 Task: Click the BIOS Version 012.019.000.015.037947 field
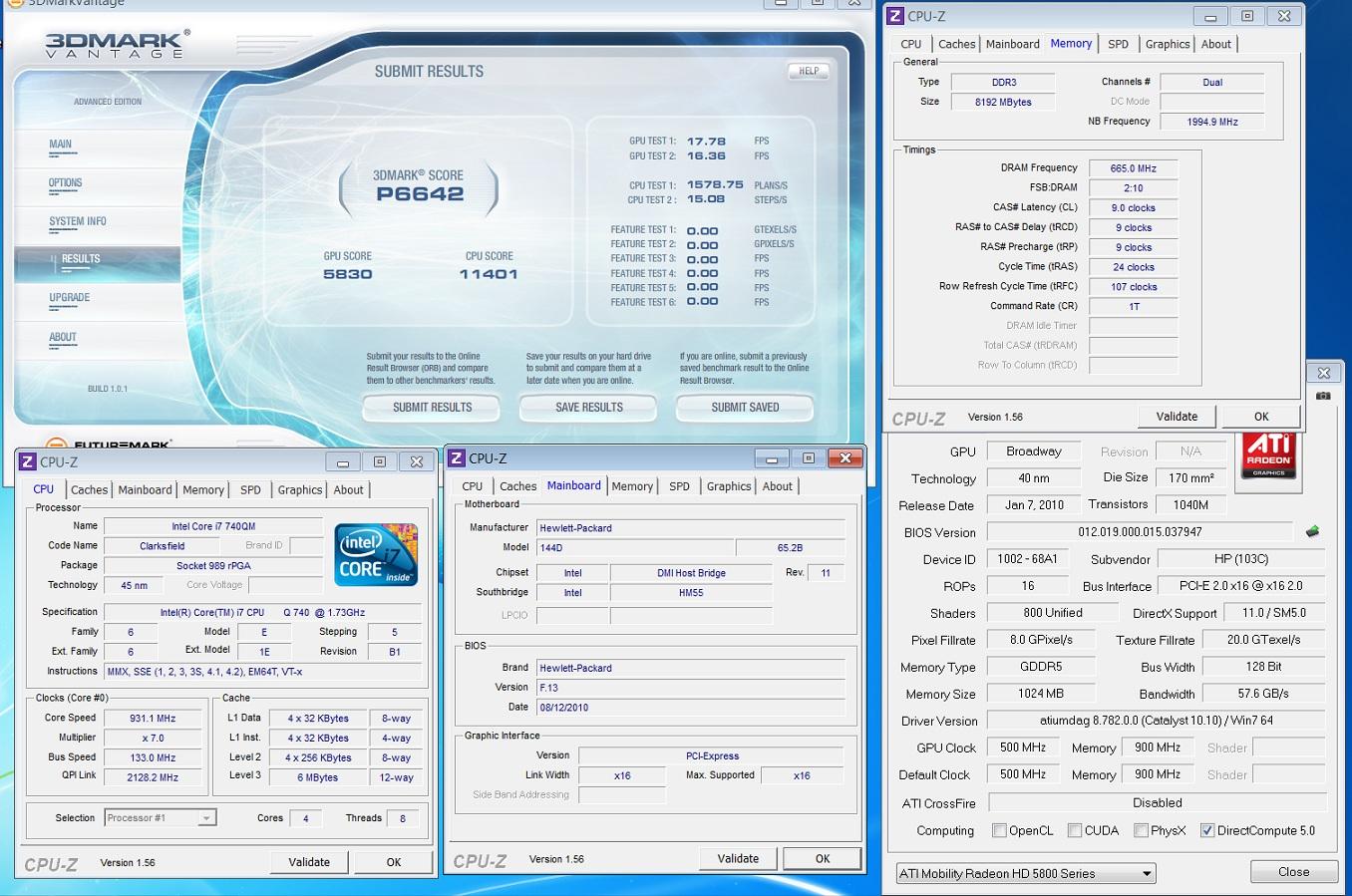(1140, 532)
